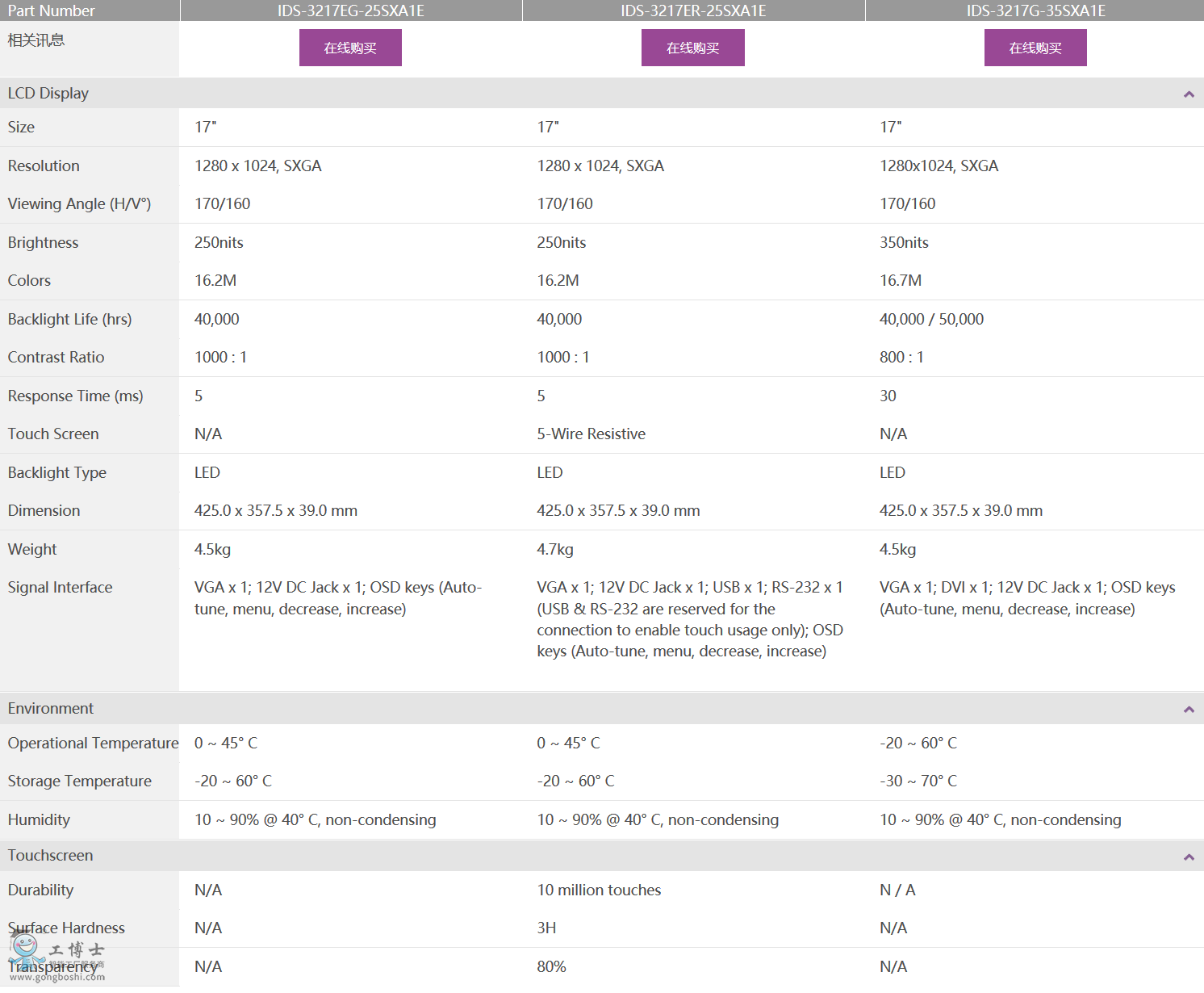Collapse Environment section using its chevron arrow
Image resolution: width=1204 pixels, height=993 pixels.
(x=1189, y=710)
